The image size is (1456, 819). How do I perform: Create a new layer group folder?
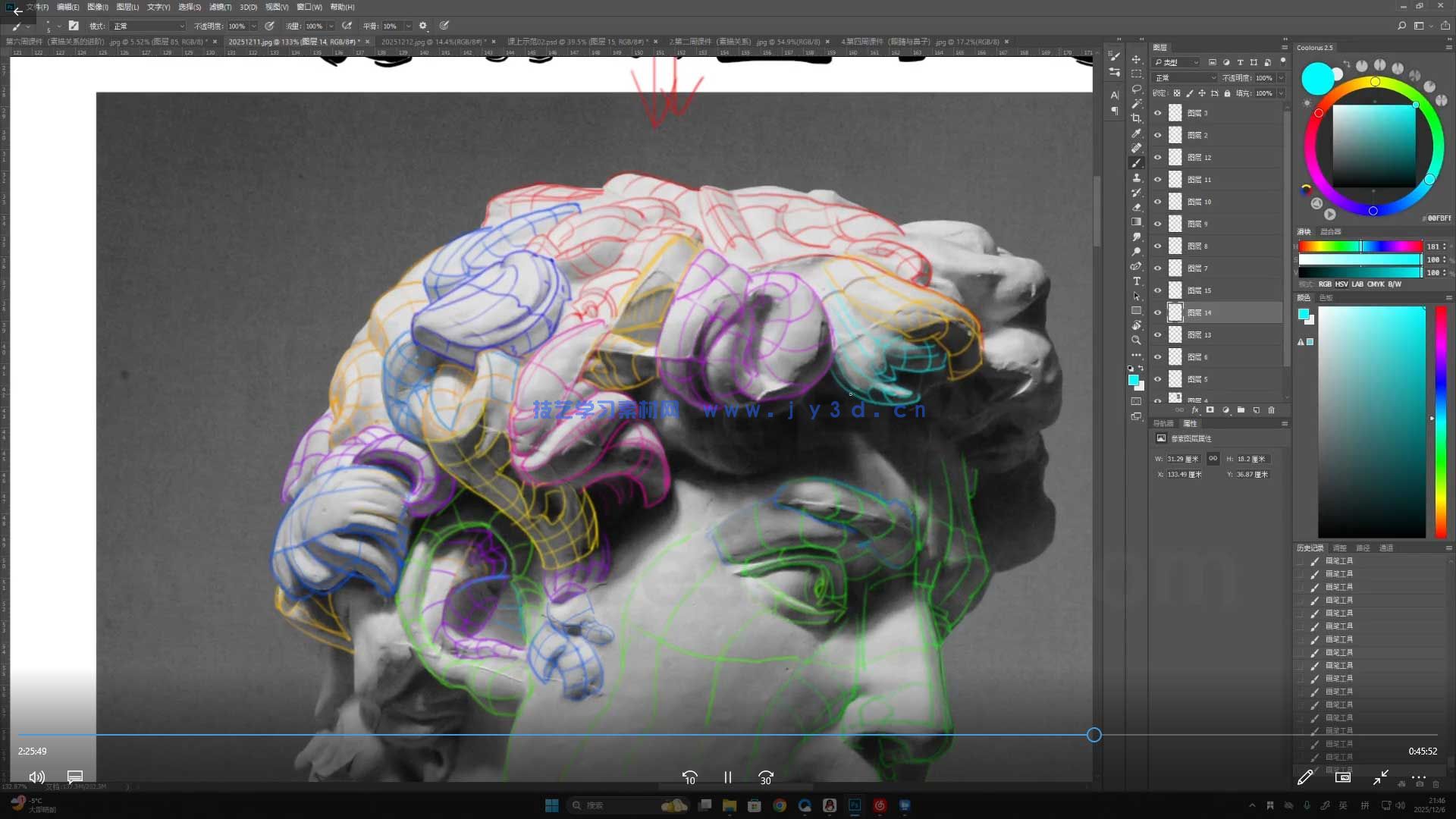1241,410
